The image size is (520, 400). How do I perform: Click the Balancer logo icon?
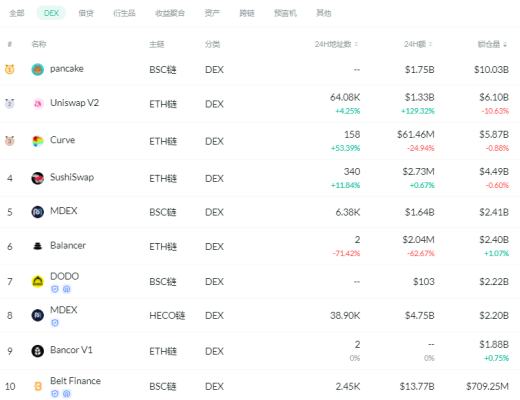point(38,246)
